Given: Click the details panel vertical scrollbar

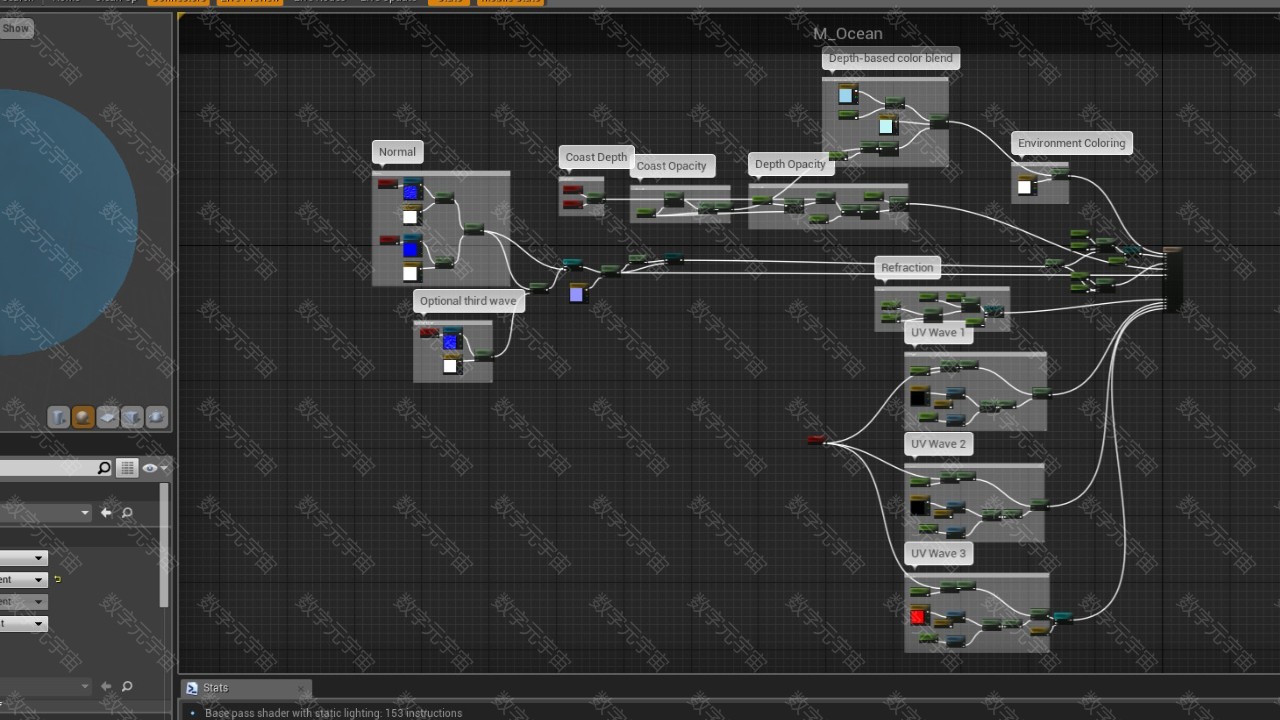Looking at the screenshot, I should (x=164, y=545).
